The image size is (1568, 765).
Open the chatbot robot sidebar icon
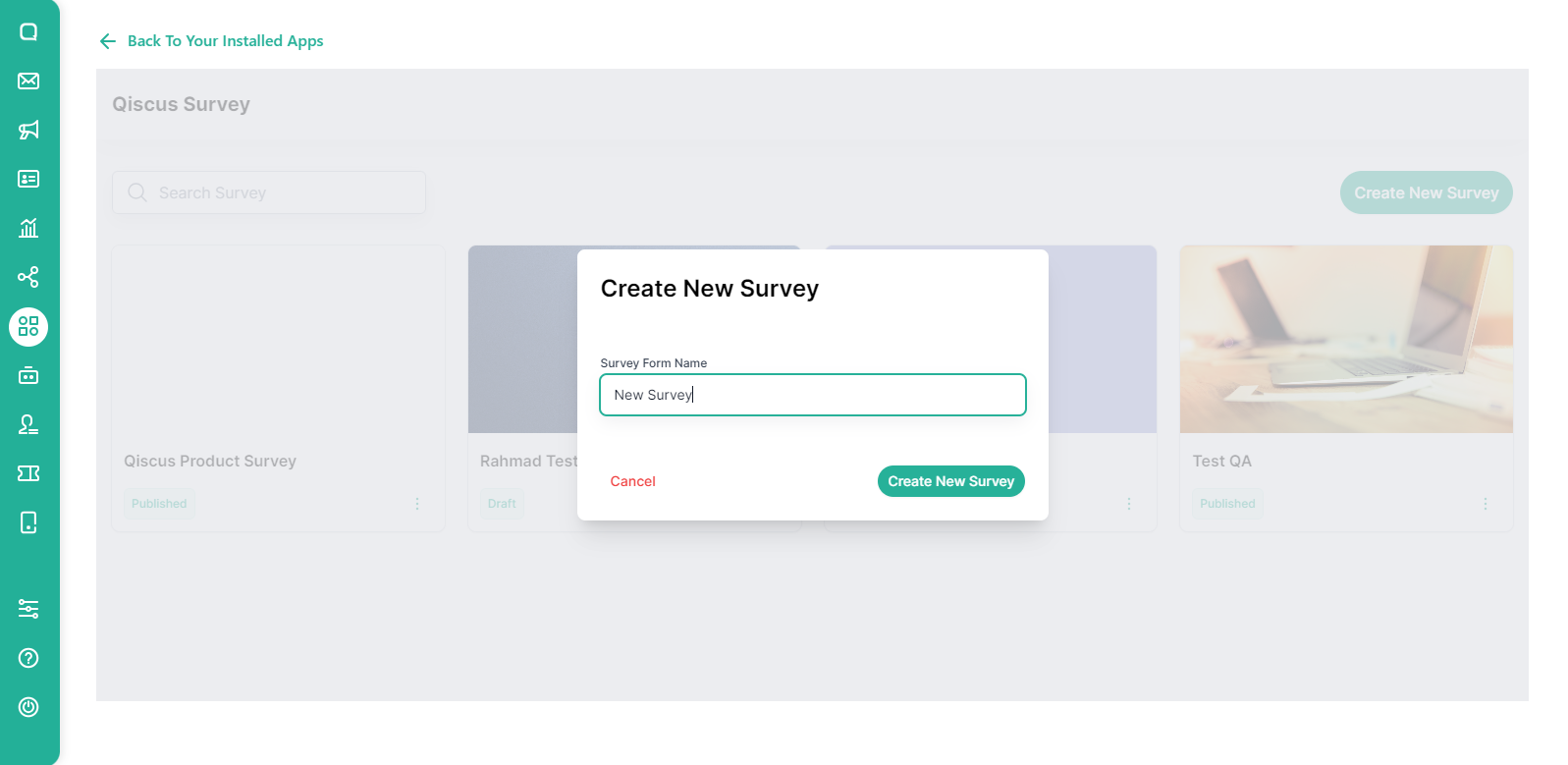pos(28,375)
